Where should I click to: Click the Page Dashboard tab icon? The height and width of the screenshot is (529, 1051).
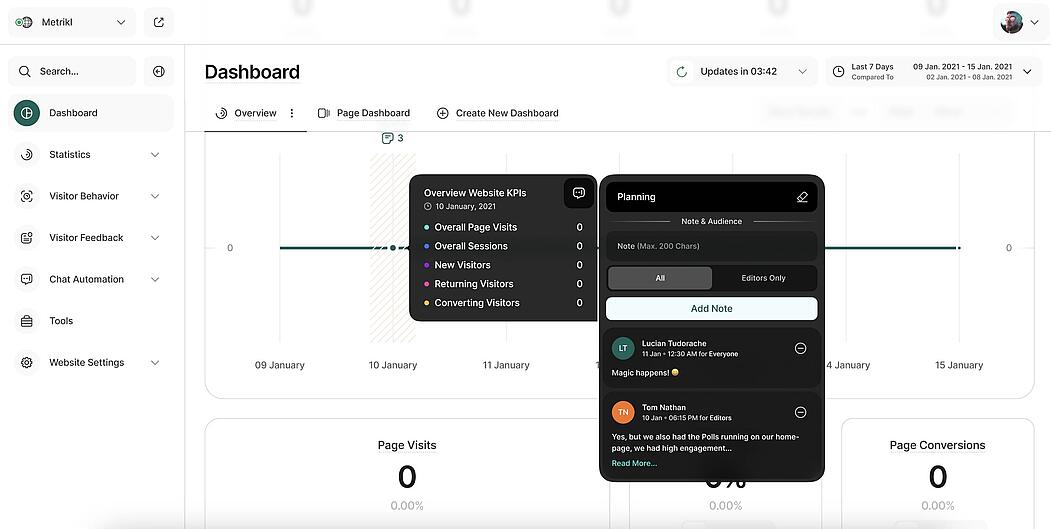click(x=324, y=113)
